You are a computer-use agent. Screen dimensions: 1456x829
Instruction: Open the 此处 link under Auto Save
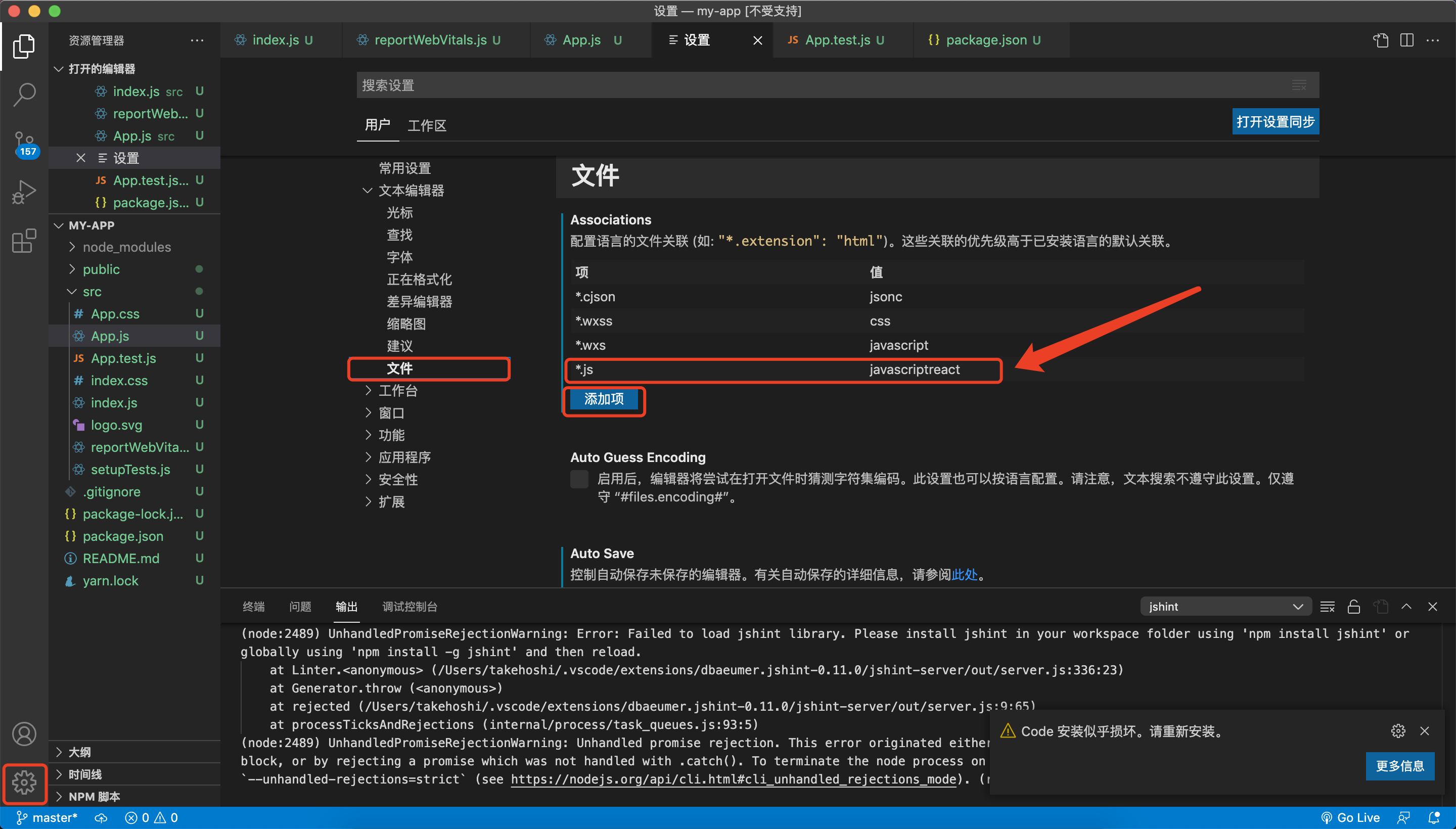(965, 575)
